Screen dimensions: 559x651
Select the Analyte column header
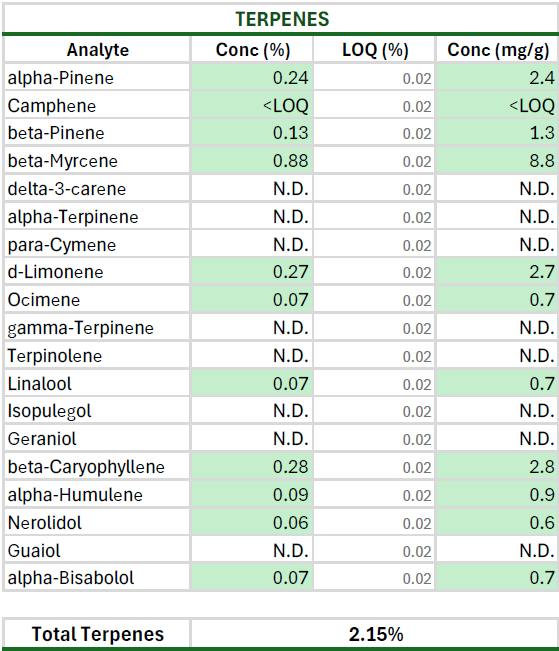tap(97, 50)
